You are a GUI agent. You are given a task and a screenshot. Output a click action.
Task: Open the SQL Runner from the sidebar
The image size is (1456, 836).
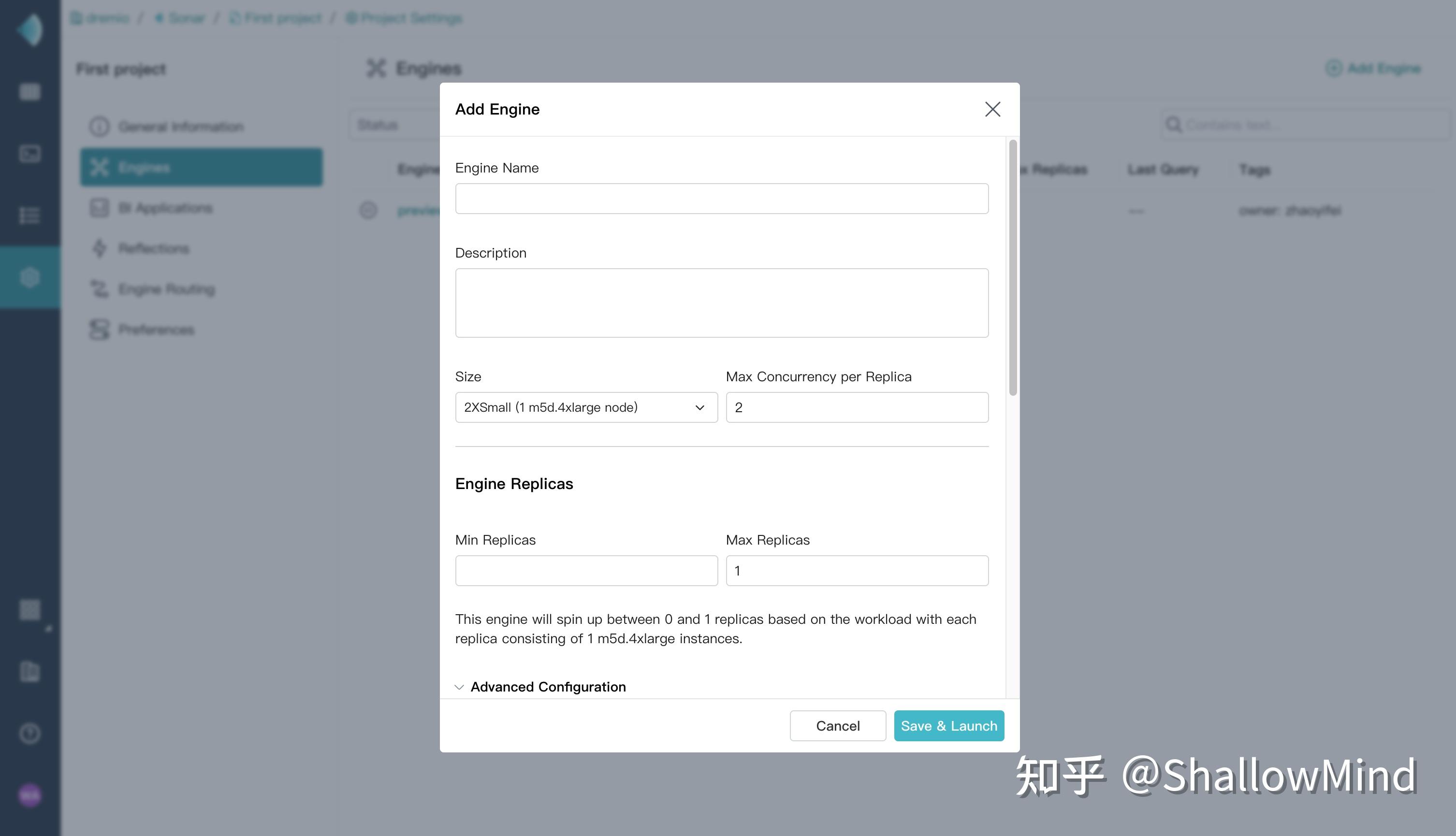[x=30, y=153]
